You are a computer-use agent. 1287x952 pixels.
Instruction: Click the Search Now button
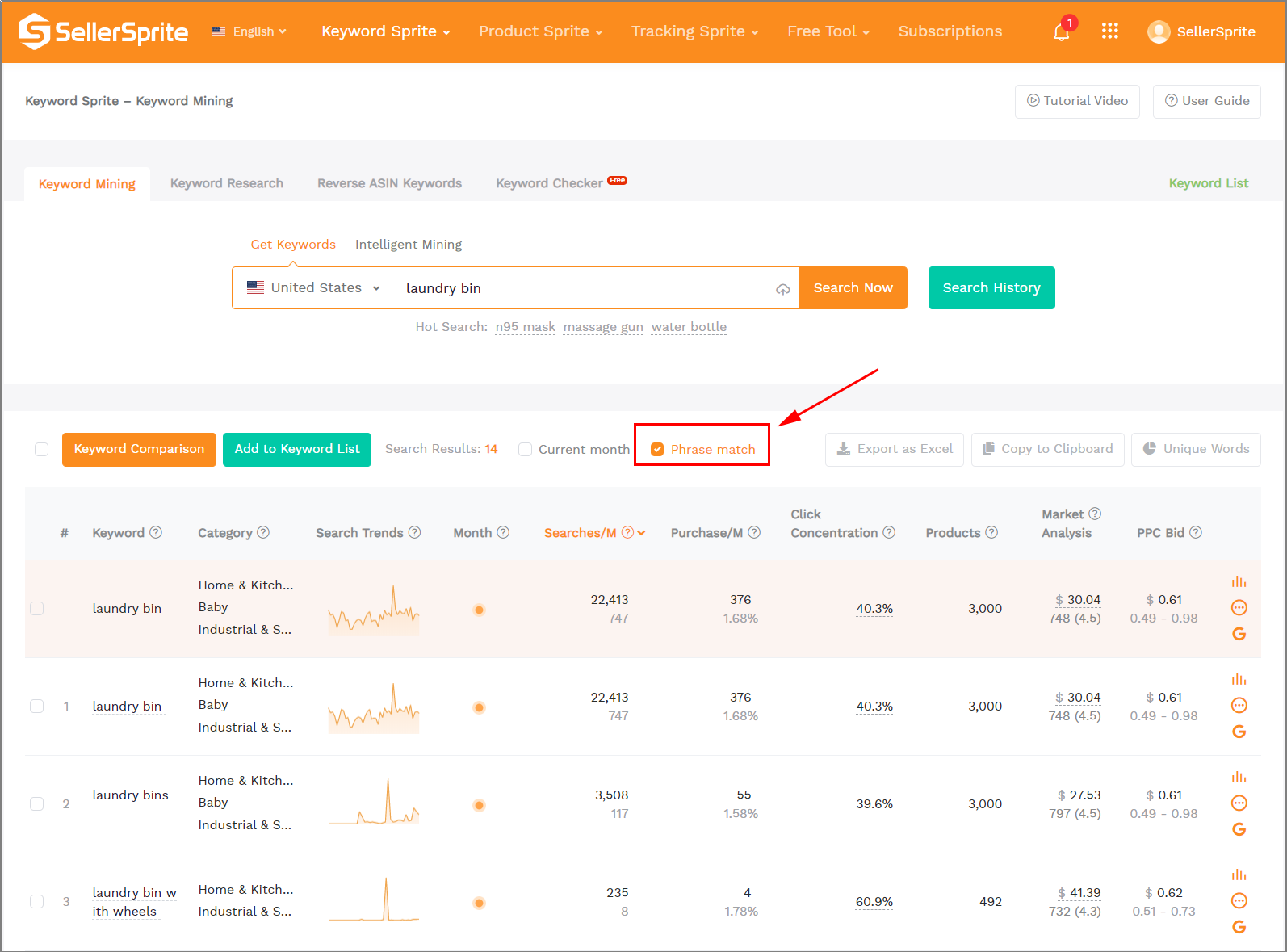point(853,288)
